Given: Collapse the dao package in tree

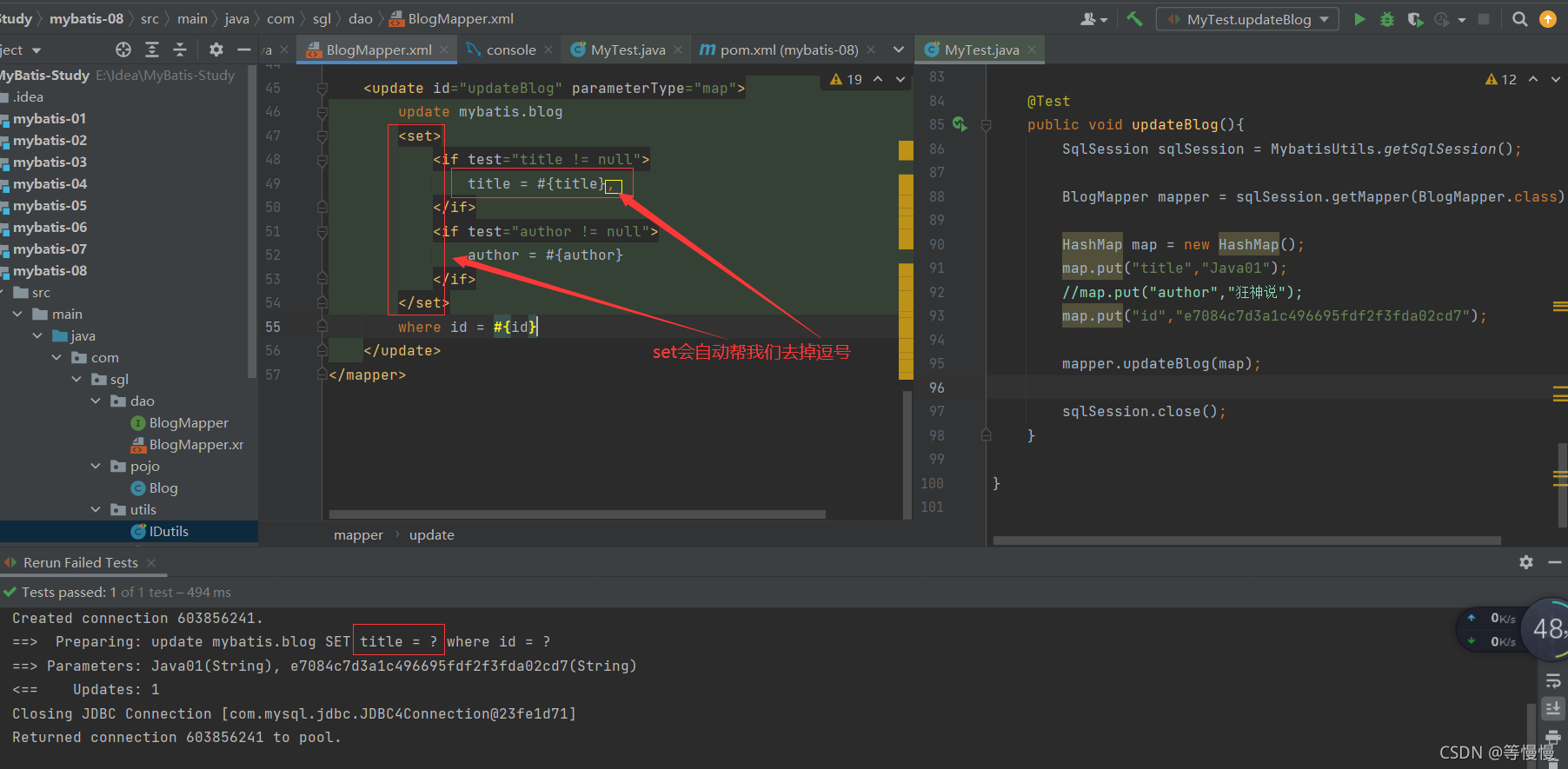Looking at the screenshot, I should coord(96,401).
